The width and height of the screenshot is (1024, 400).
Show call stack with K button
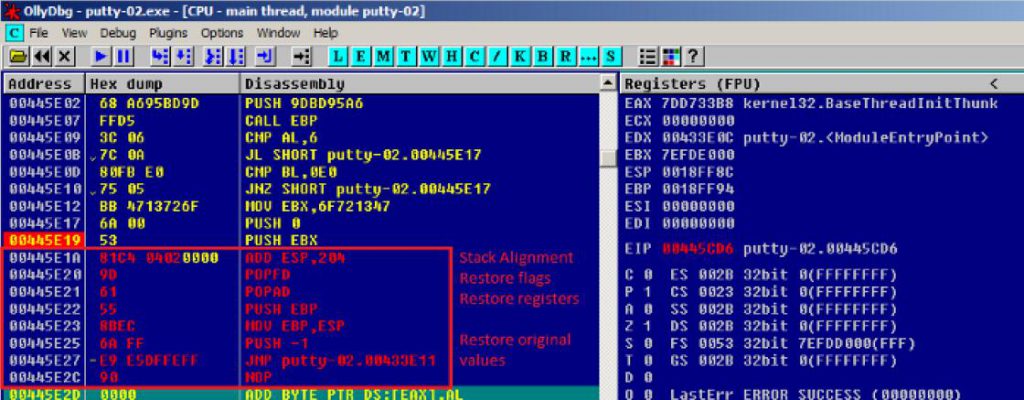click(x=519, y=57)
